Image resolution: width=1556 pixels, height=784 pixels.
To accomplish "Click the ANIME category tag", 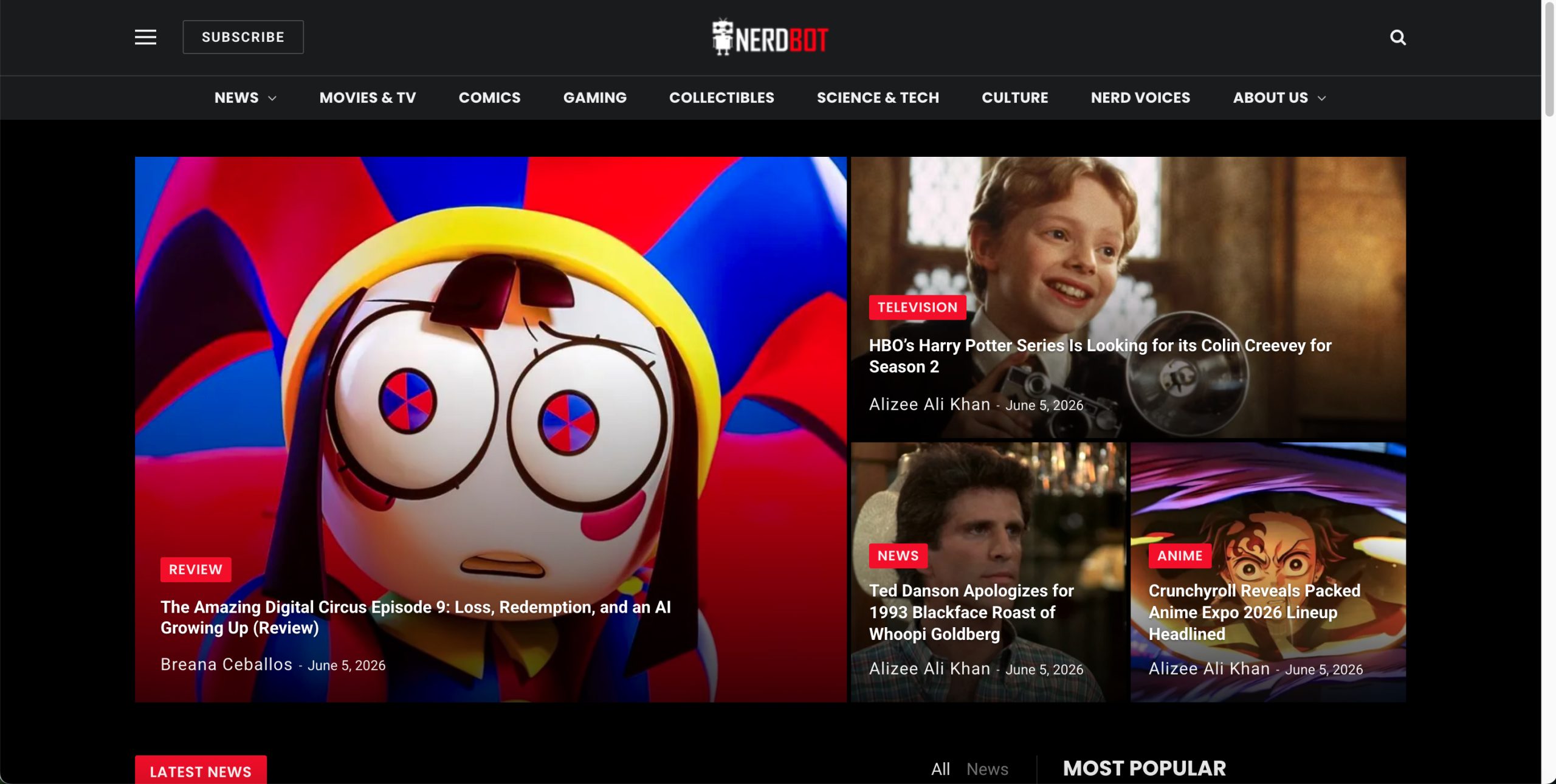I will tap(1180, 555).
